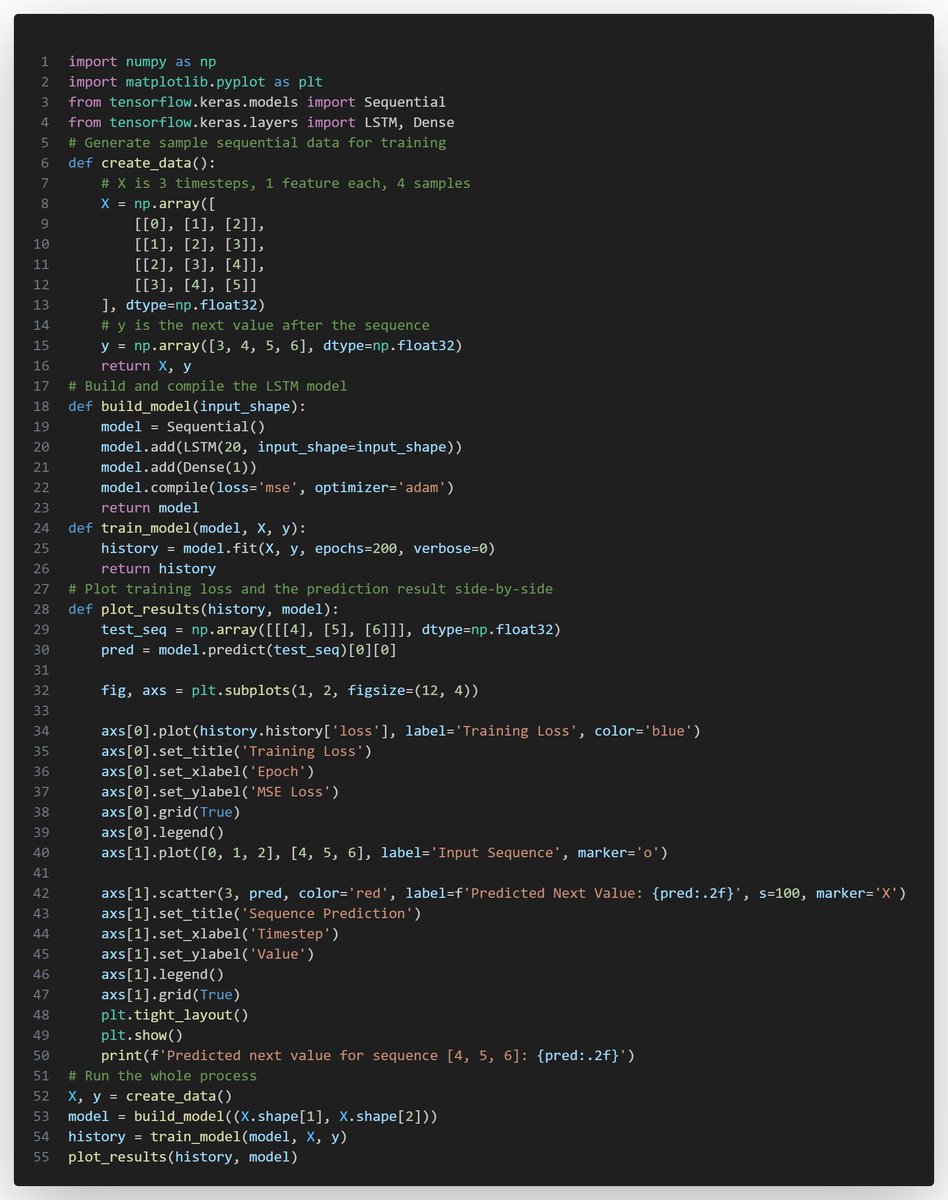The height and width of the screenshot is (1200, 948).
Task: Click the "return X, y" statement
Action: click(x=145, y=365)
